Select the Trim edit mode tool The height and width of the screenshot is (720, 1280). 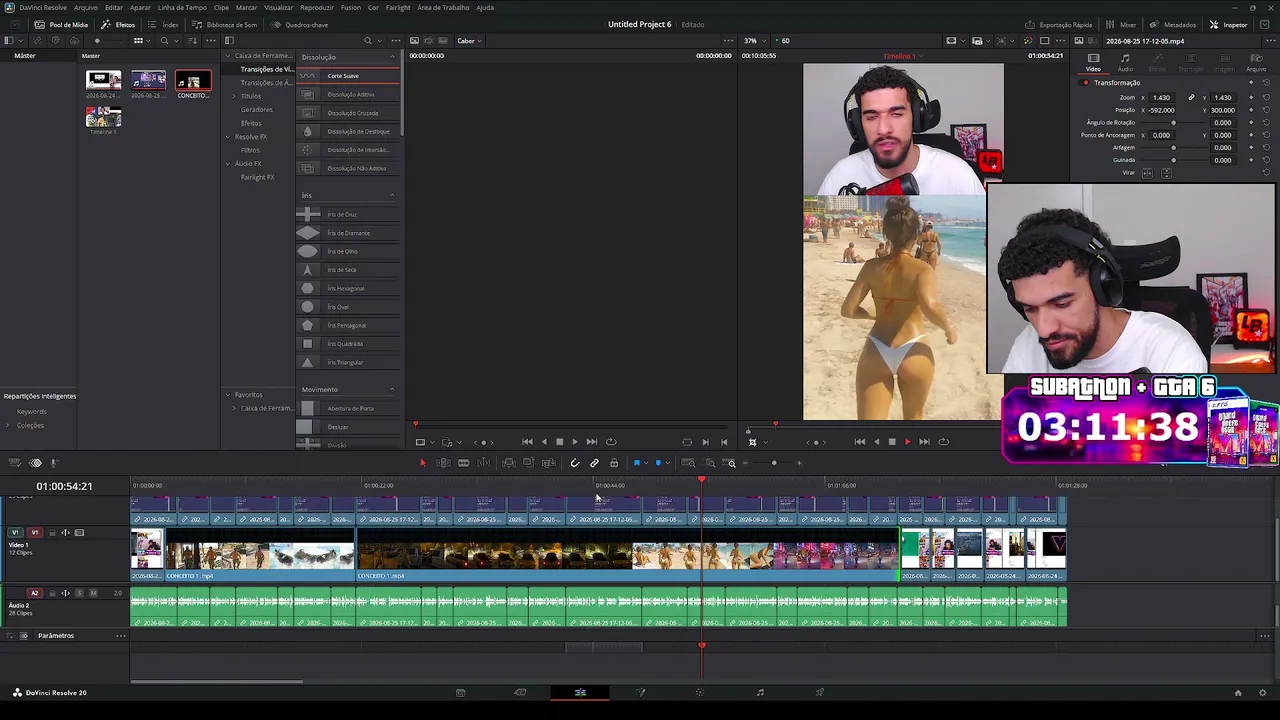tap(443, 463)
